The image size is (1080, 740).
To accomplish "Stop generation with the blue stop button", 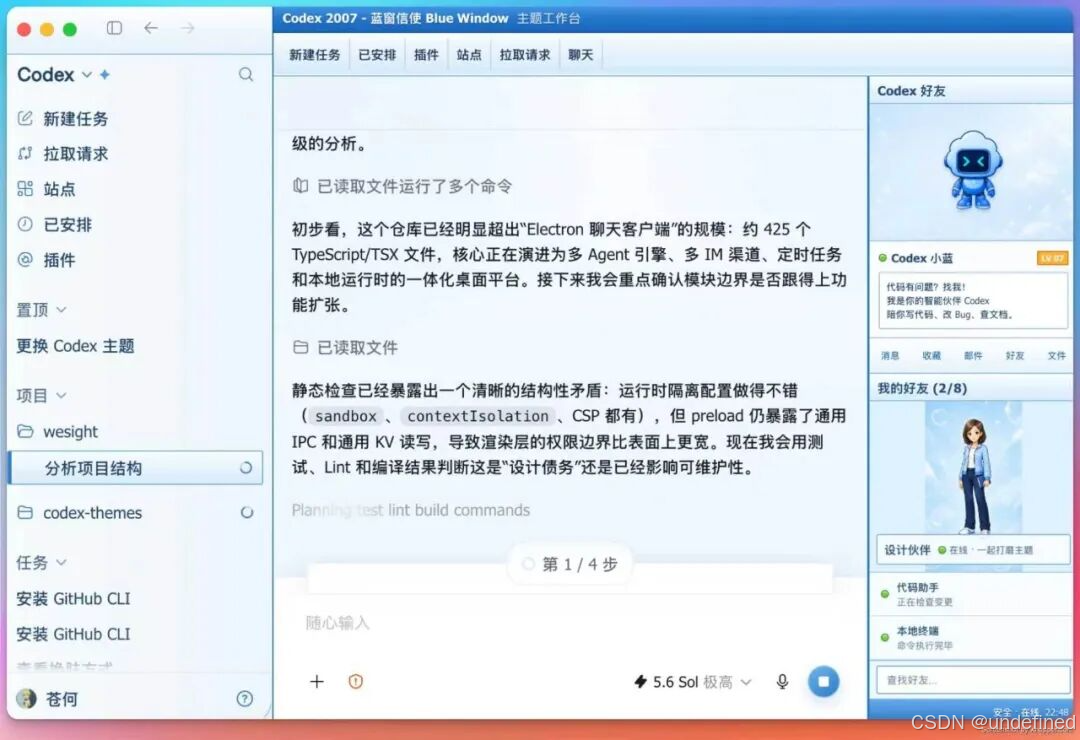I will pyautogui.click(x=823, y=681).
